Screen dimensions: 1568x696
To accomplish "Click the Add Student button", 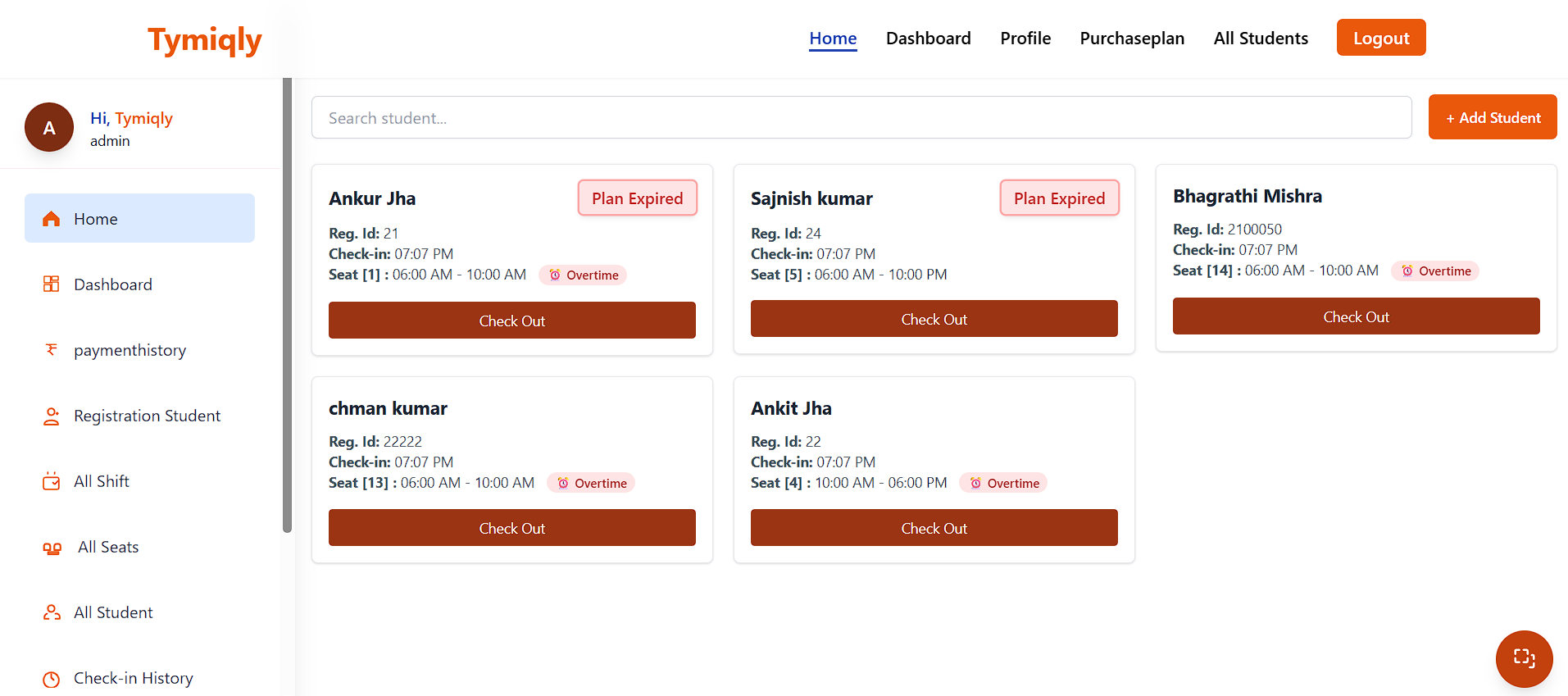I will tap(1492, 117).
